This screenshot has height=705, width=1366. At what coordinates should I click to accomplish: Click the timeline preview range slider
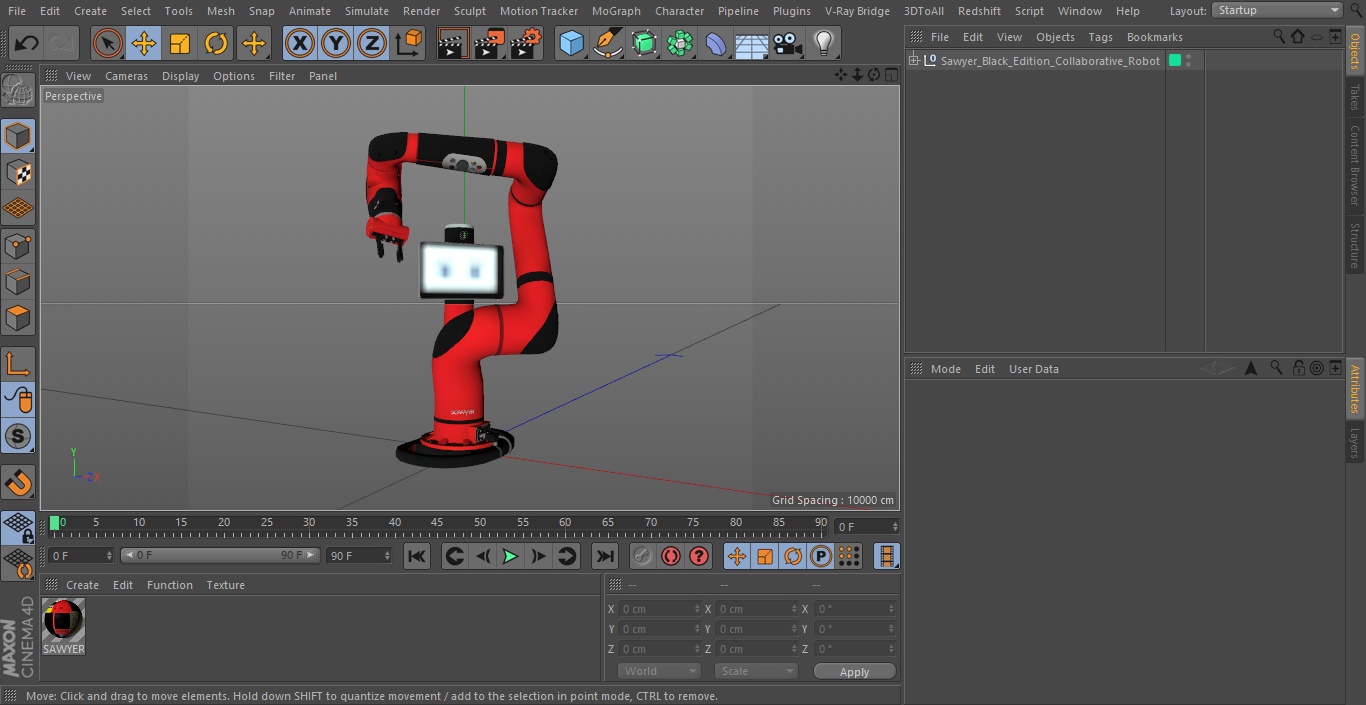pyautogui.click(x=220, y=555)
